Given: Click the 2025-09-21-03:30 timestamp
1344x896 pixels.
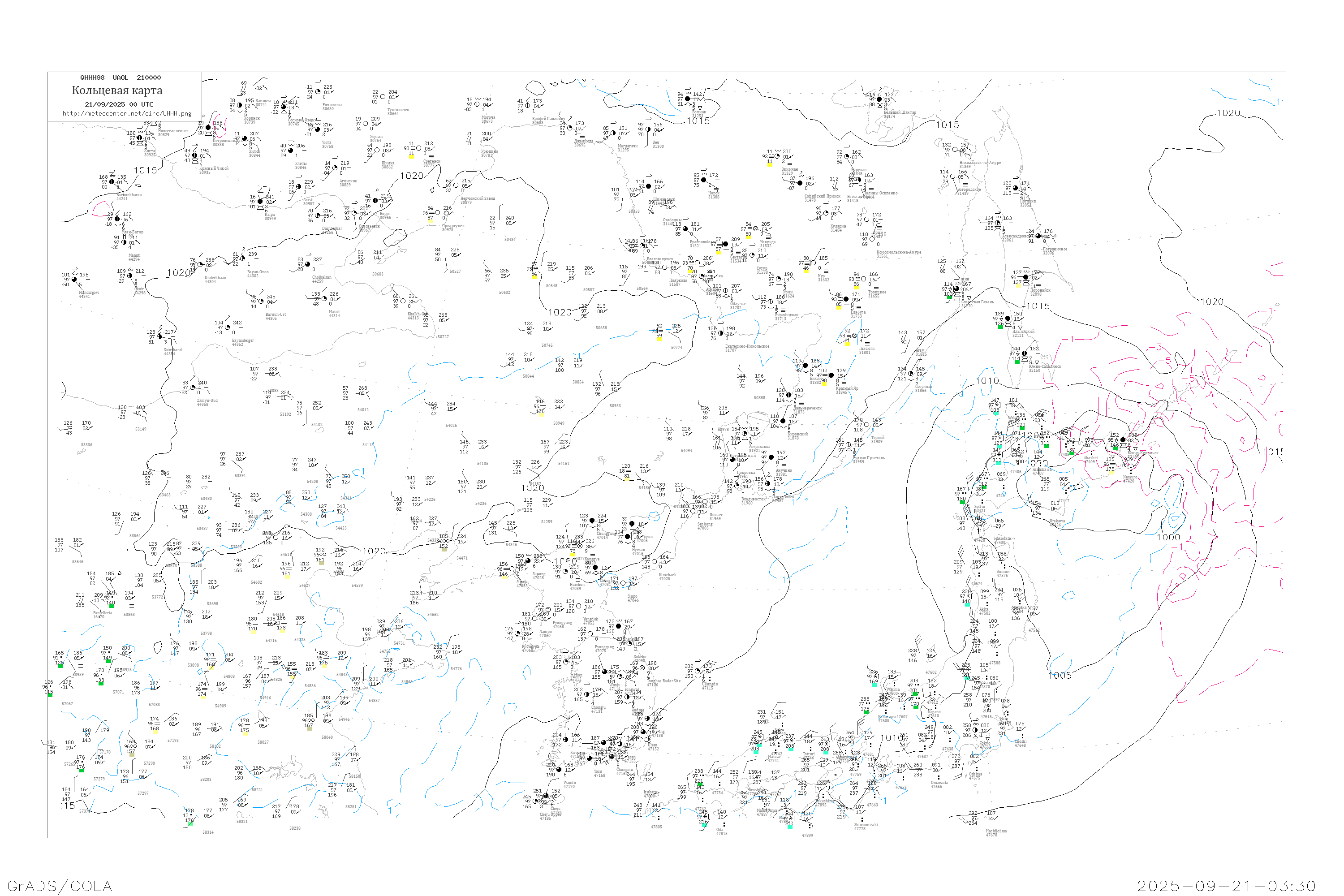Looking at the screenshot, I should tap(1226, 886).
